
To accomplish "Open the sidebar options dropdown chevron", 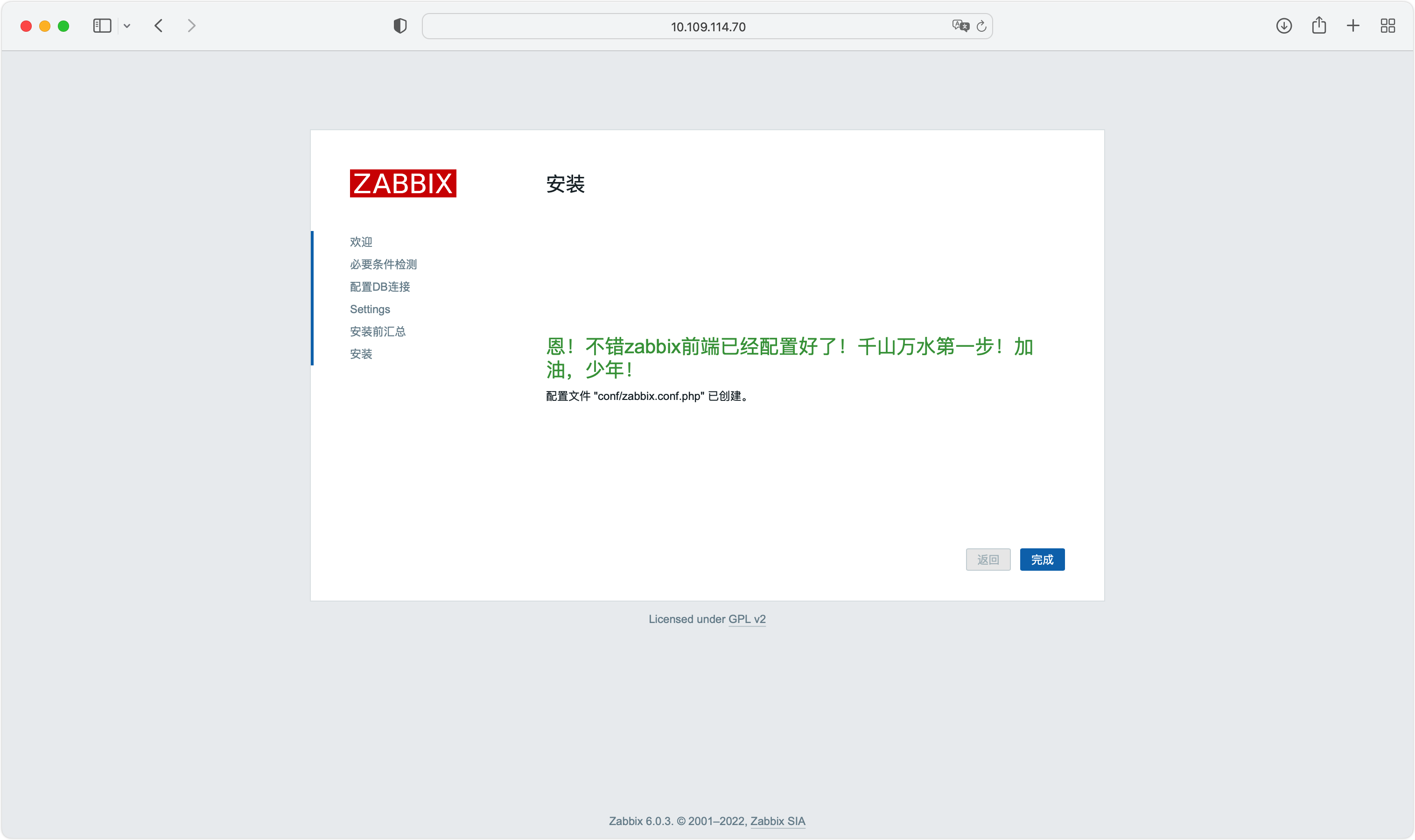I will pos(127,26).
